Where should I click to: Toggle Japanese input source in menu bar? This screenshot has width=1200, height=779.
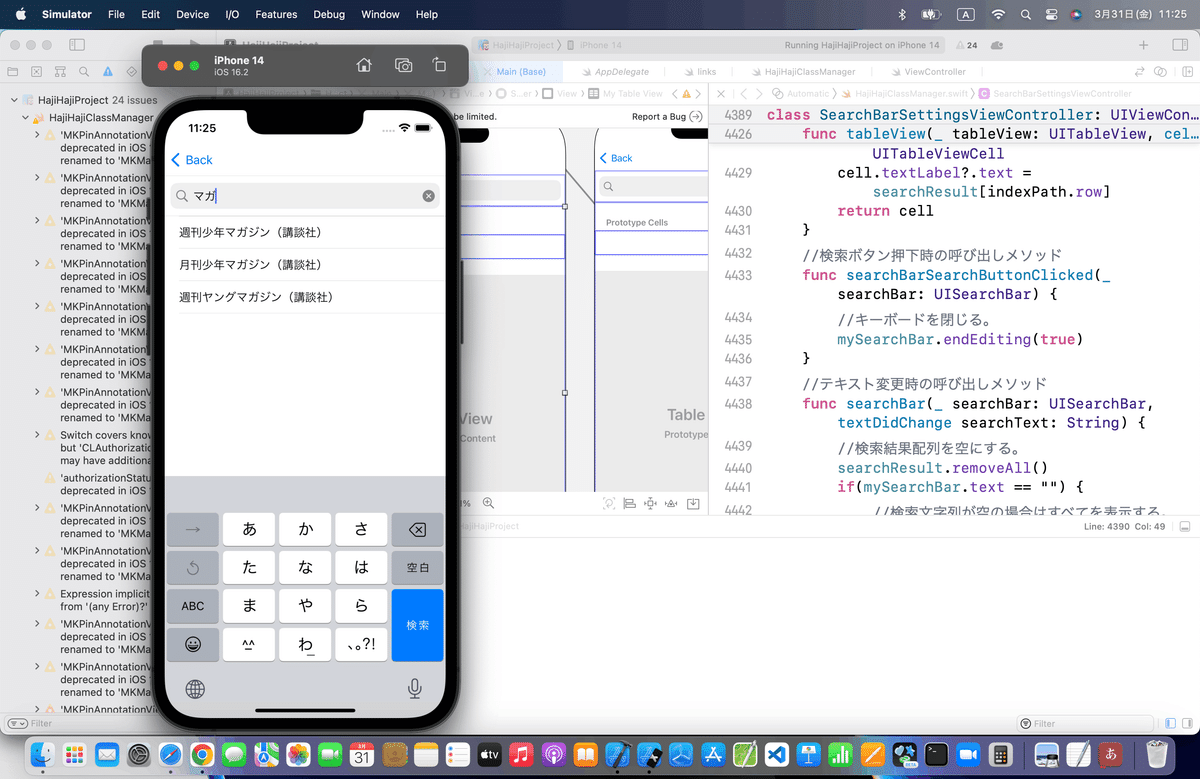coord(966,15)
